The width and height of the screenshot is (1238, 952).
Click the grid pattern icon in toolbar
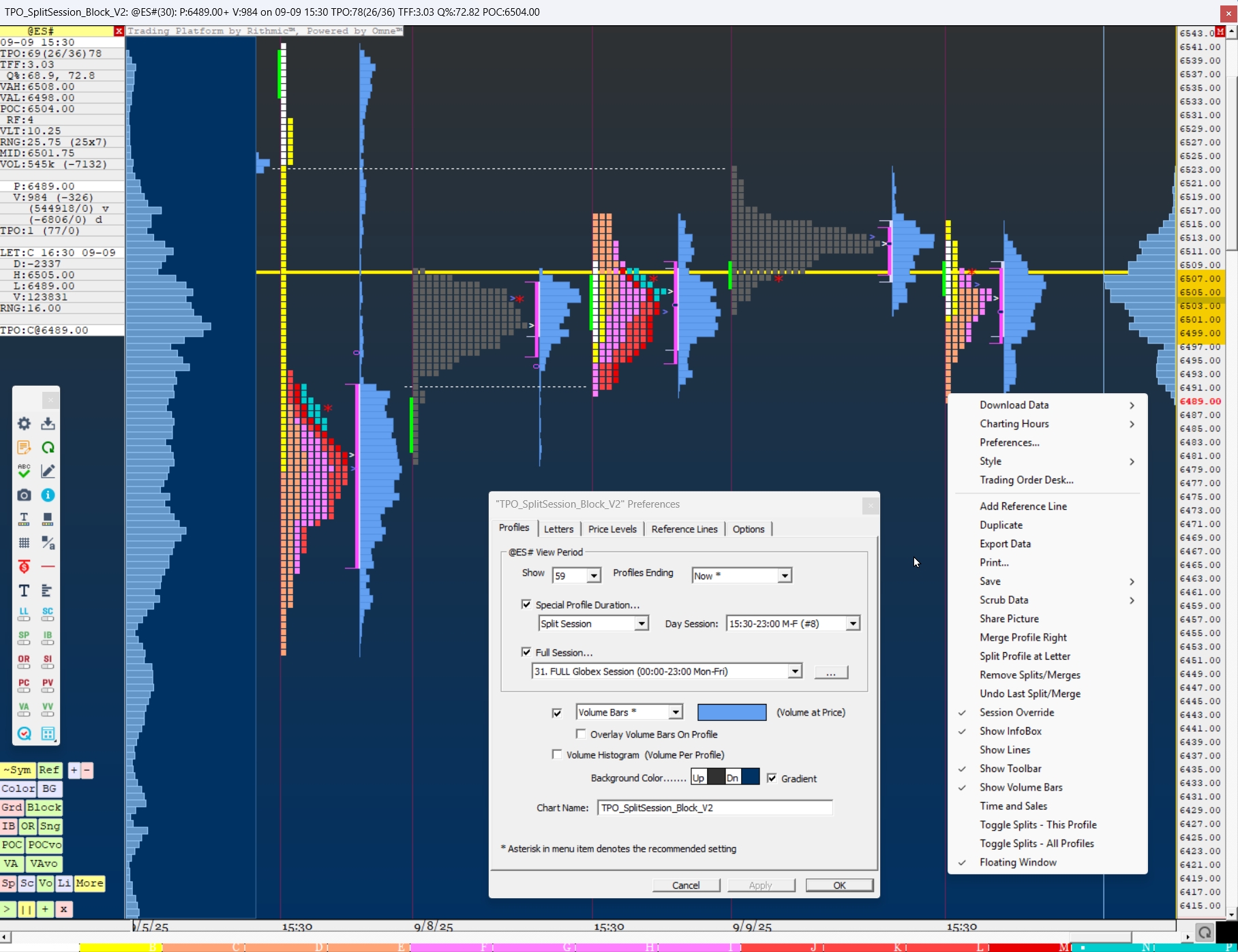(x=24, y=543)
